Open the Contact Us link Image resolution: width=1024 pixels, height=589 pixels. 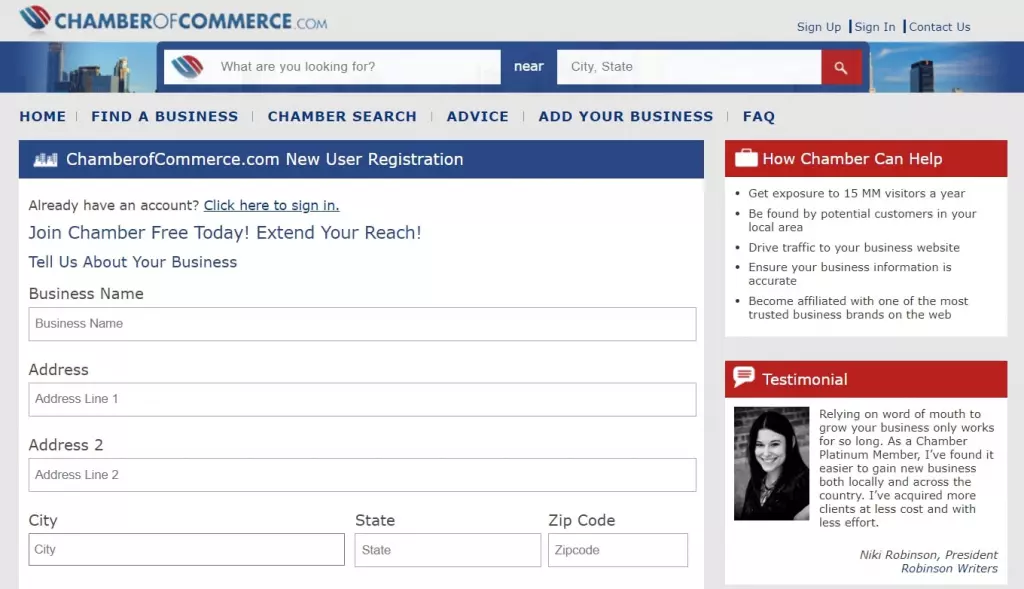pyautogui.click(x=939, y=27)
